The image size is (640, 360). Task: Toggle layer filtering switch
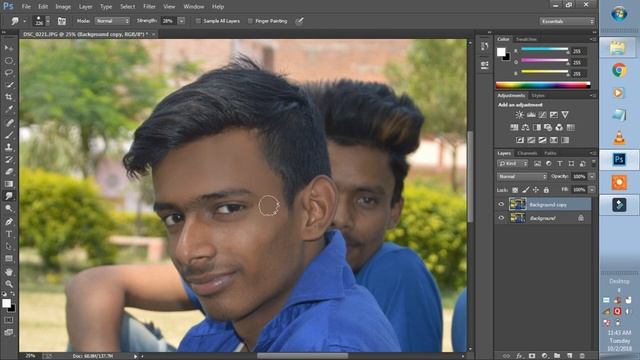593,163
